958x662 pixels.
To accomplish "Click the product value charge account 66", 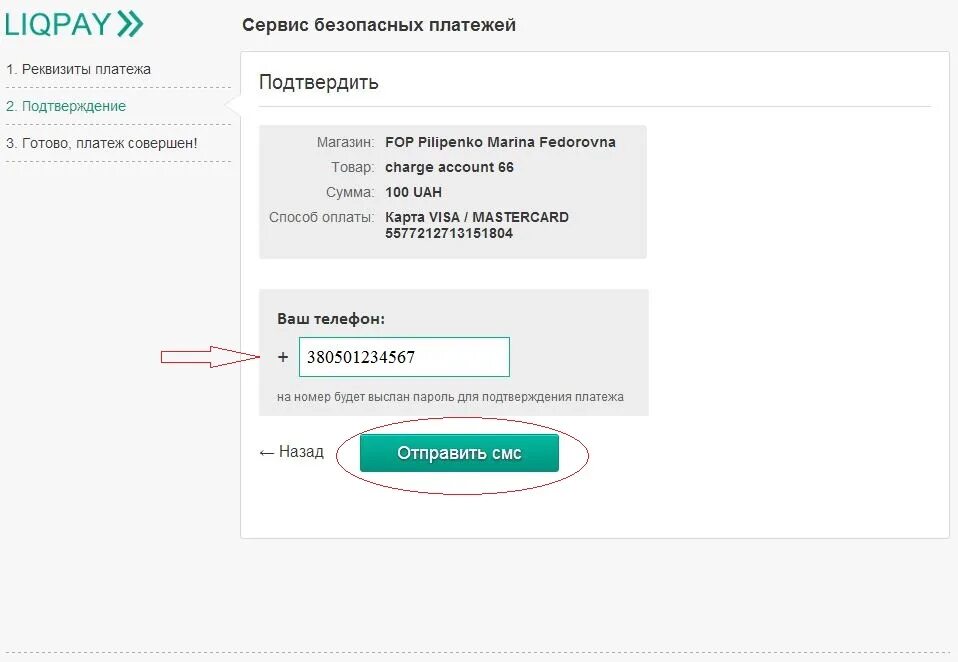I will click(449, 167).
